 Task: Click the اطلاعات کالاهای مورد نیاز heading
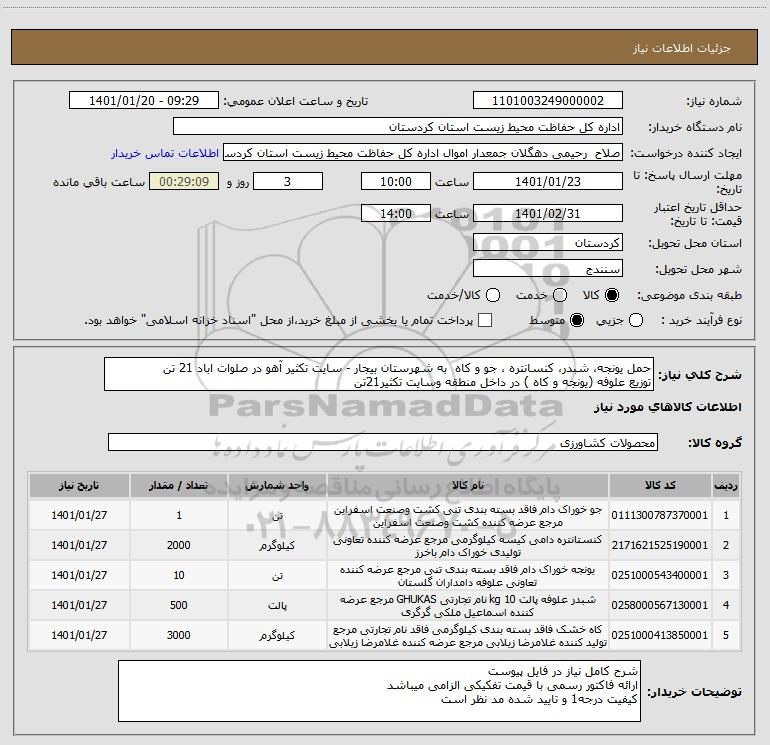(x=667, y=407)
